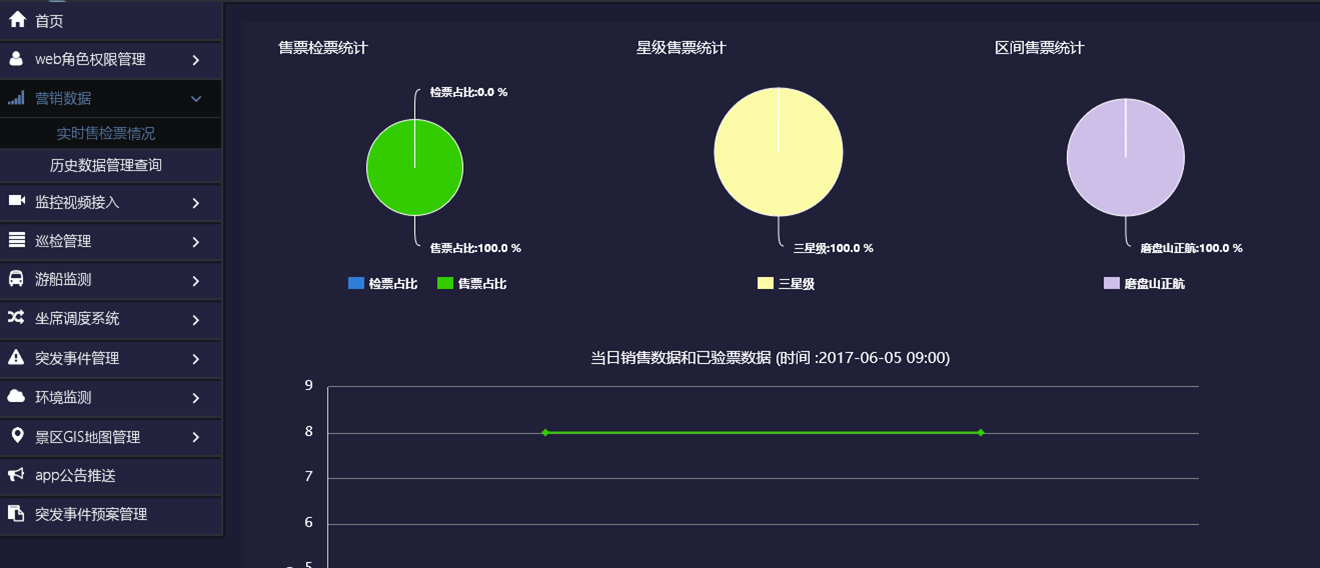The width and height of the screenshot is (1320, 568).
Task: Expand the 游船监测 chevron
Action: coord(196,281)
